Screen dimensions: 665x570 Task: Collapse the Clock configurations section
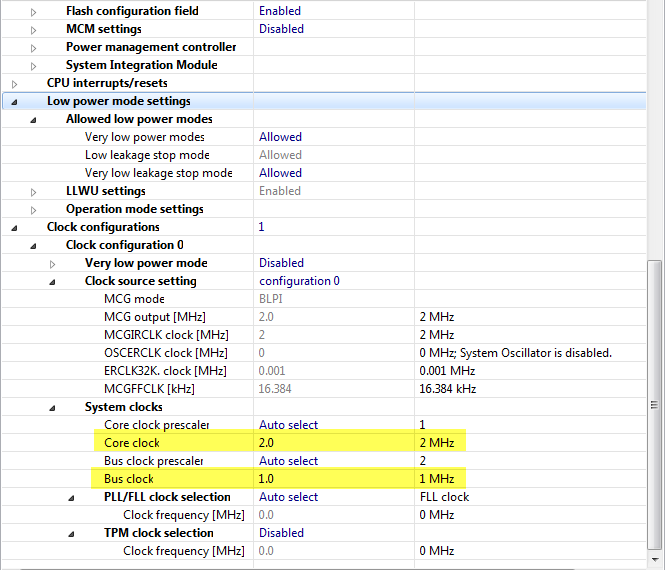(x=15, y=227)
